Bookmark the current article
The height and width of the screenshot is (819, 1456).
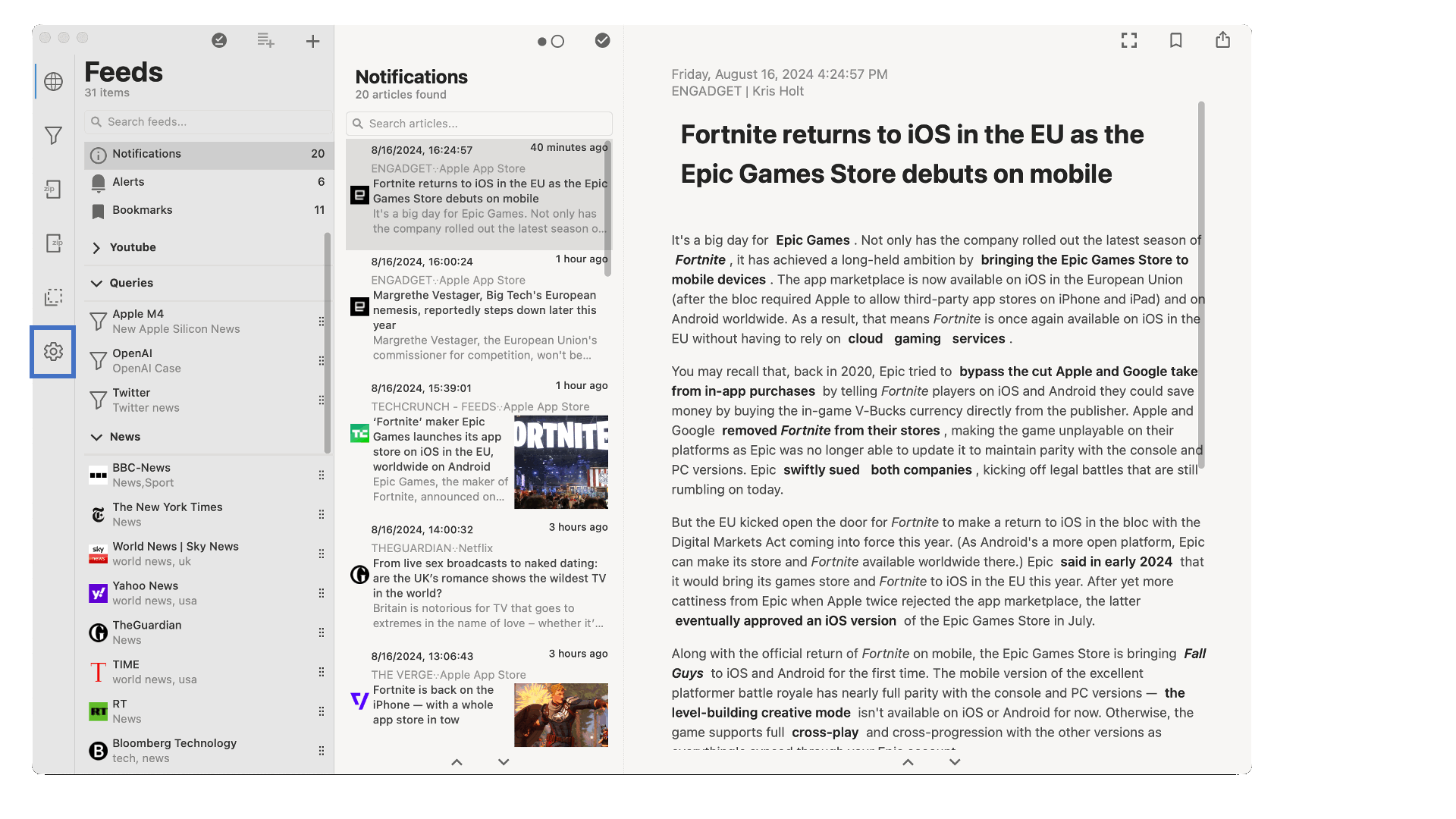(x=1175, y=40)
